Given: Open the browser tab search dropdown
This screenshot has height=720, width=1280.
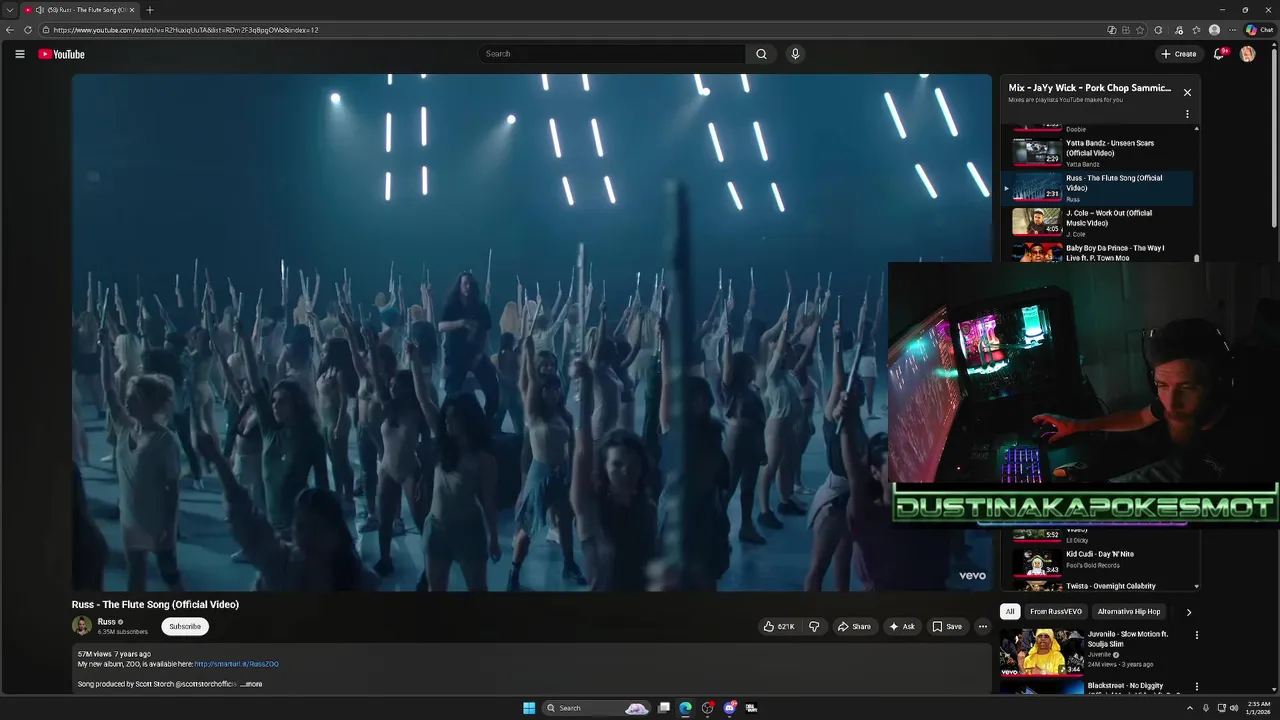Looking at the screenshot, I should 10,10.
